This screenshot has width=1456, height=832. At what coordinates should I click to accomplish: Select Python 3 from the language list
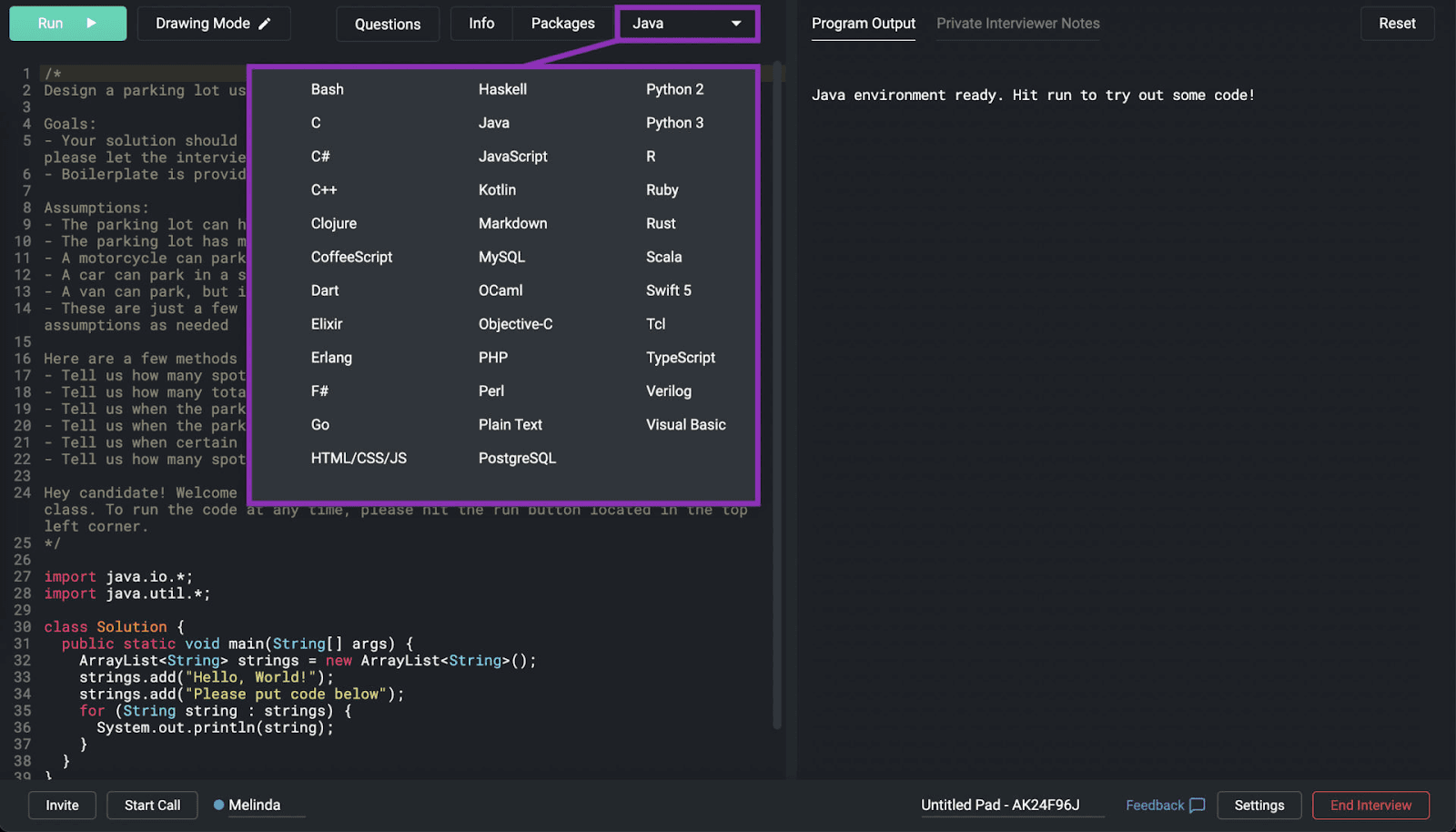(x=674, y=123)
